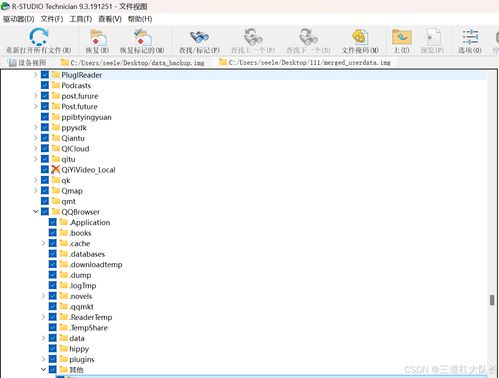Collapse the QQBrowser folder
Image resolution: width=499 pixels, height=378 pixels.
(x=36, y=211)
